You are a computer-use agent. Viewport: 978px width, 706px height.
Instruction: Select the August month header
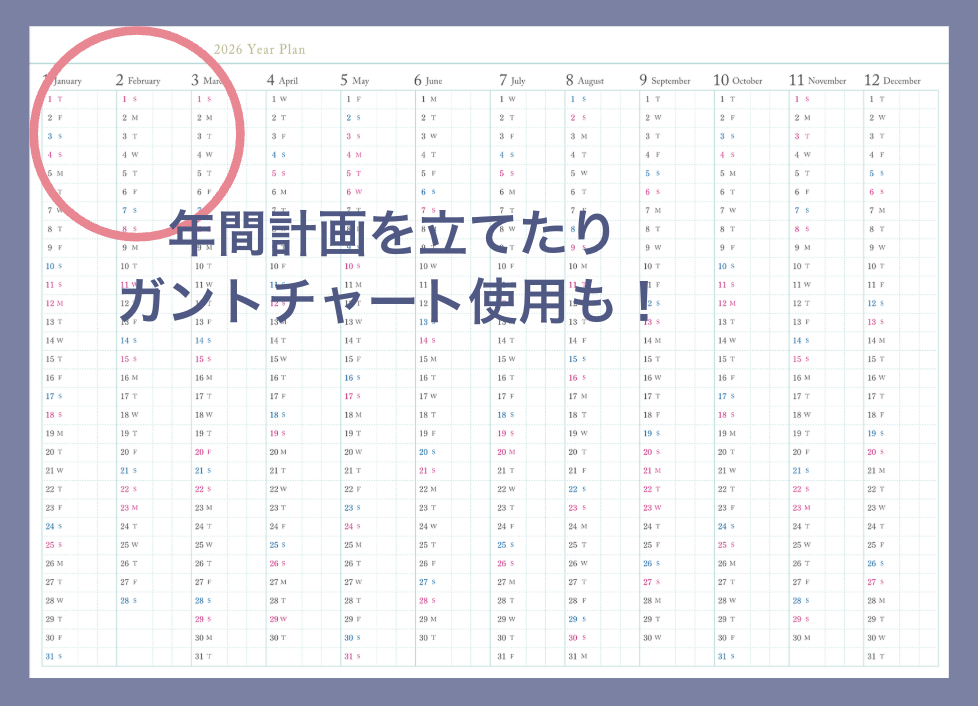[x=585, y=80]
